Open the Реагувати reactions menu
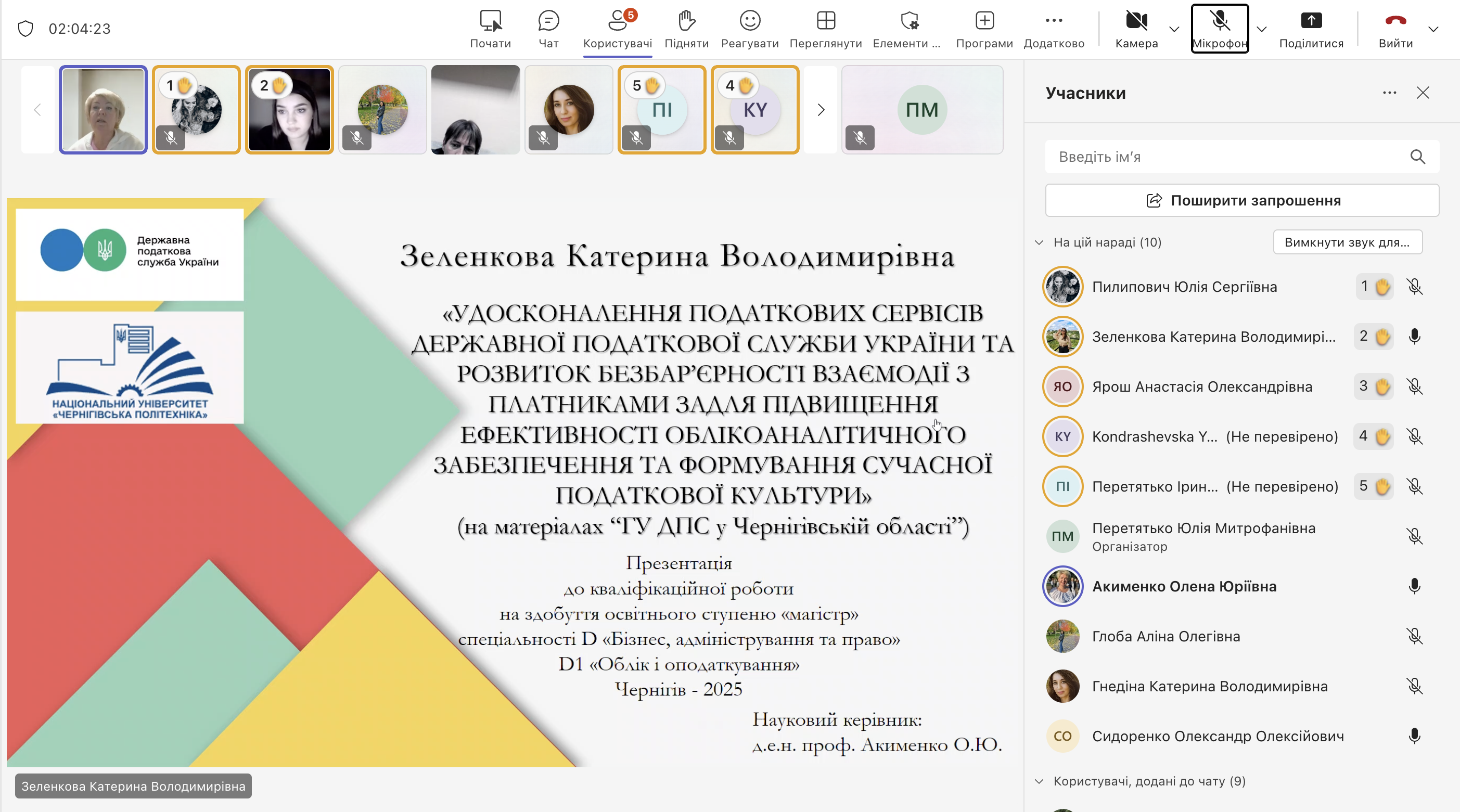This screenshot has width=1460, height=812. point(749,28)
